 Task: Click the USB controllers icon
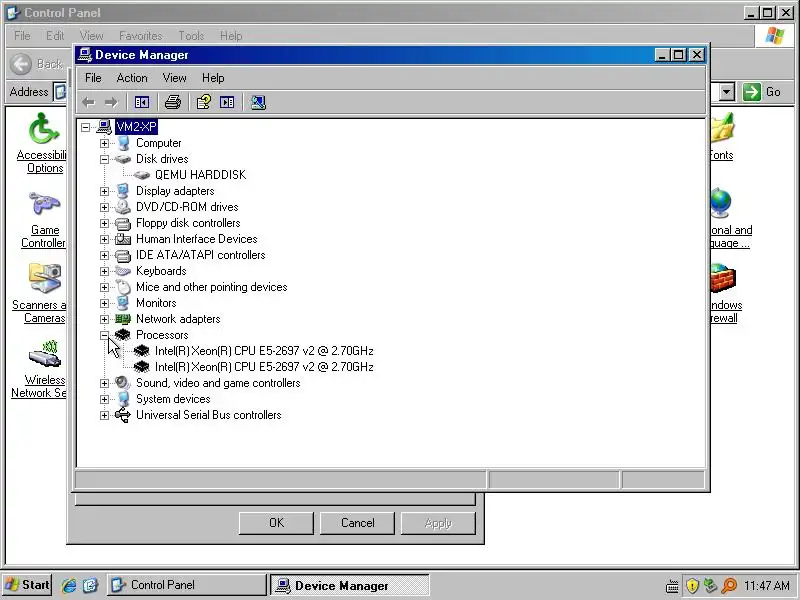click(x=122, y=415)
